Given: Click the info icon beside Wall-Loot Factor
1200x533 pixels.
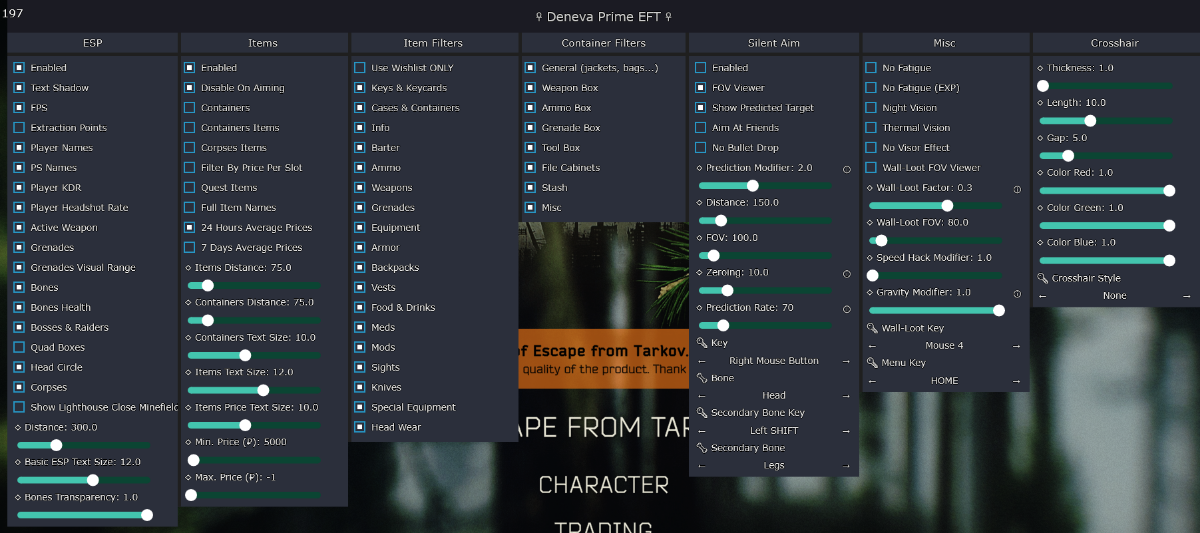Looking at the screenshot, I should pyautogui.click(x=1017, y=188).
